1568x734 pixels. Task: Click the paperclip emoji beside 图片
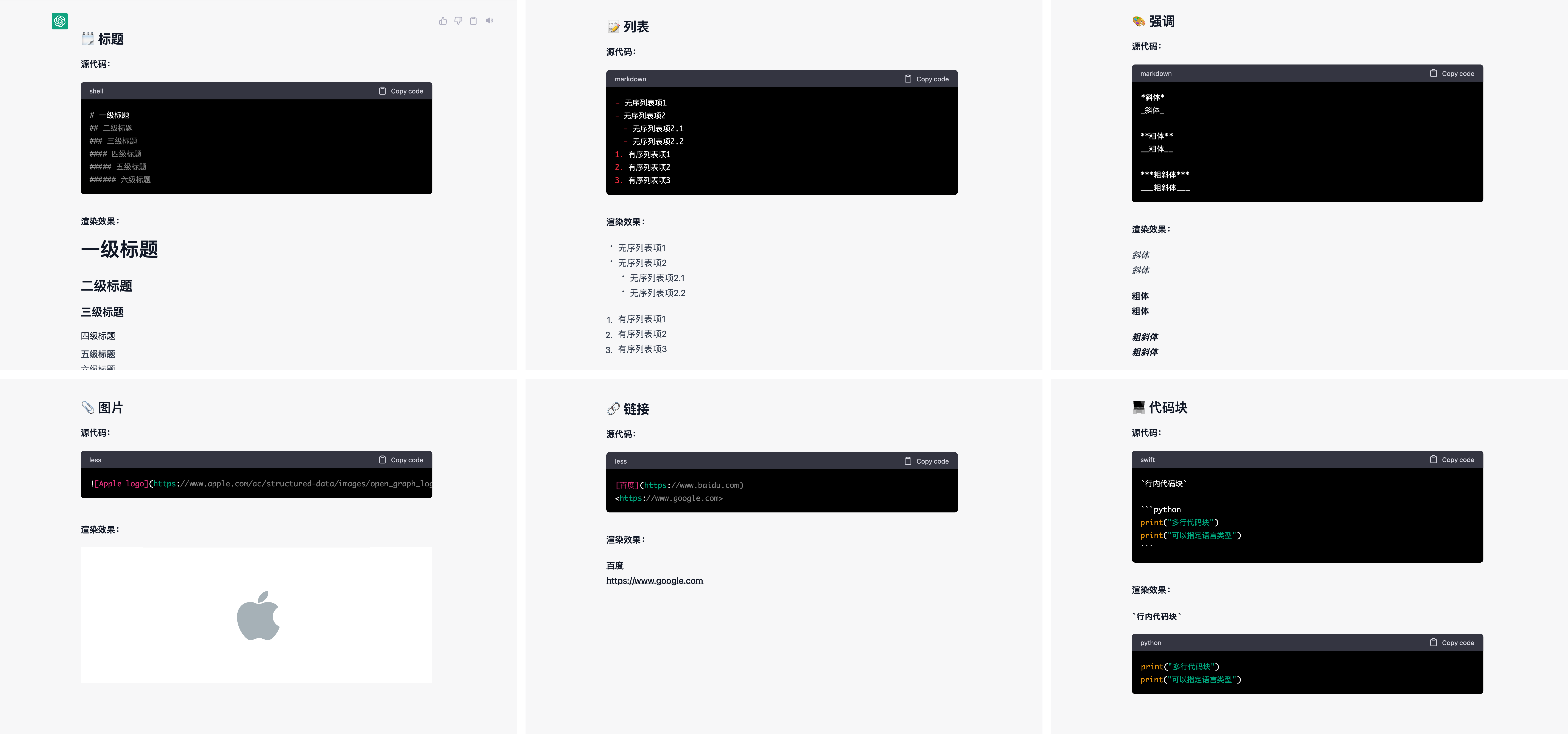[88, 408]
